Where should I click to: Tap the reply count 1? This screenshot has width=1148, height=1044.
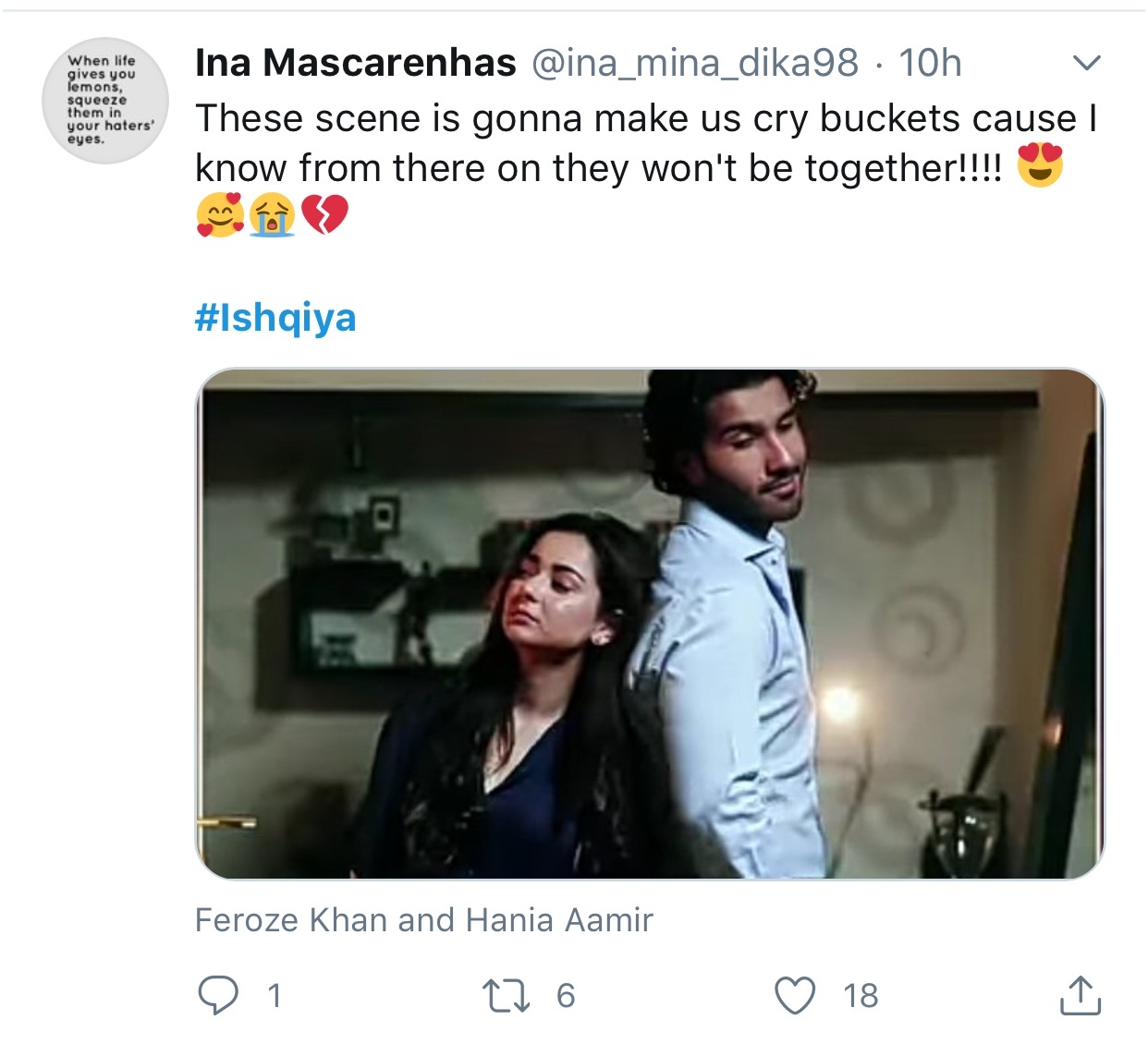(x=275, y=995)
